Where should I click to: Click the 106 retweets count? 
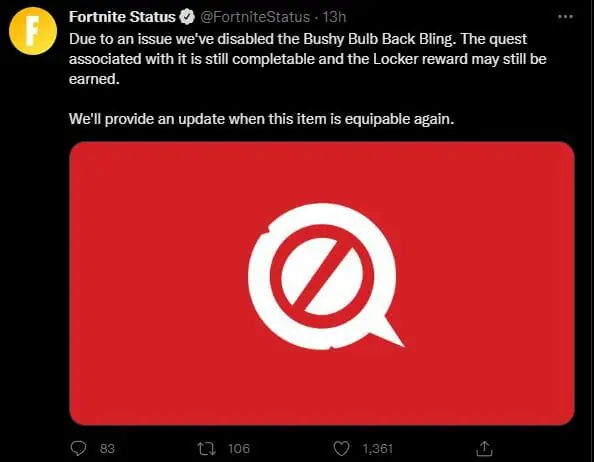tap(239, 449)
